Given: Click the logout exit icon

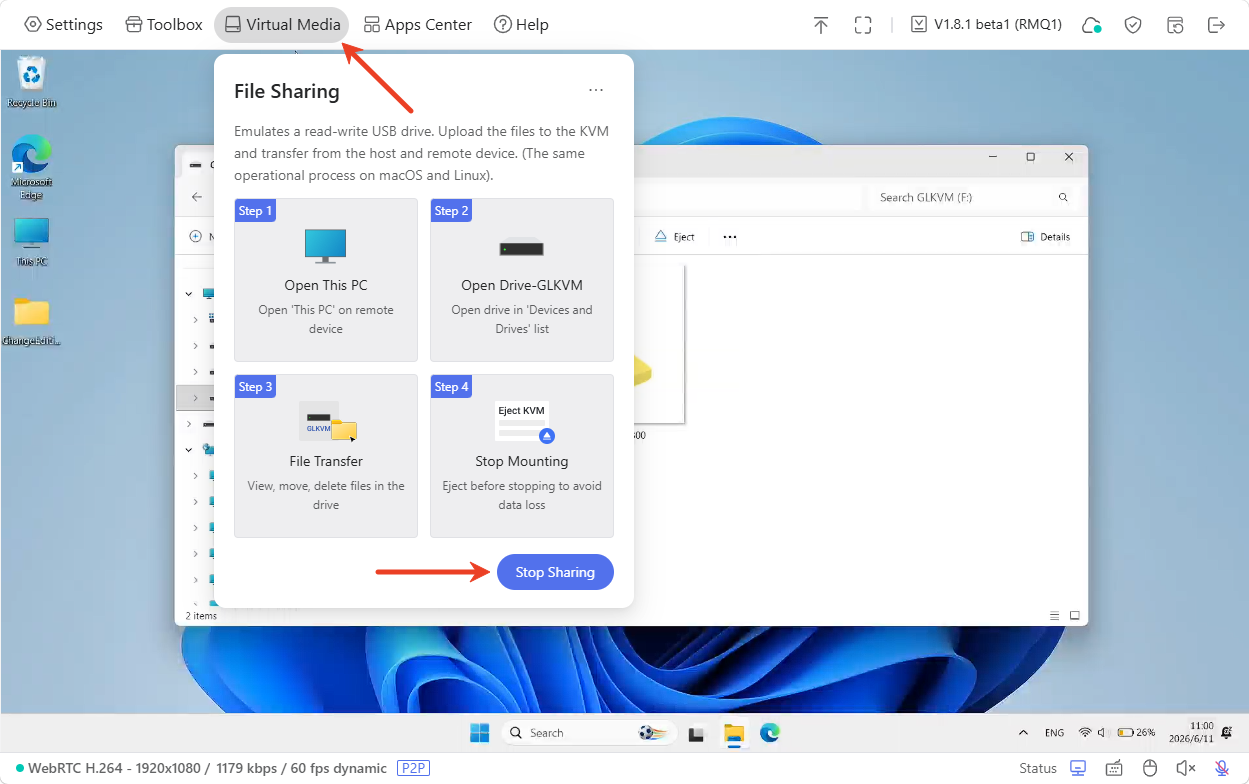Looking at the screenshot, I should (1216, 25).
